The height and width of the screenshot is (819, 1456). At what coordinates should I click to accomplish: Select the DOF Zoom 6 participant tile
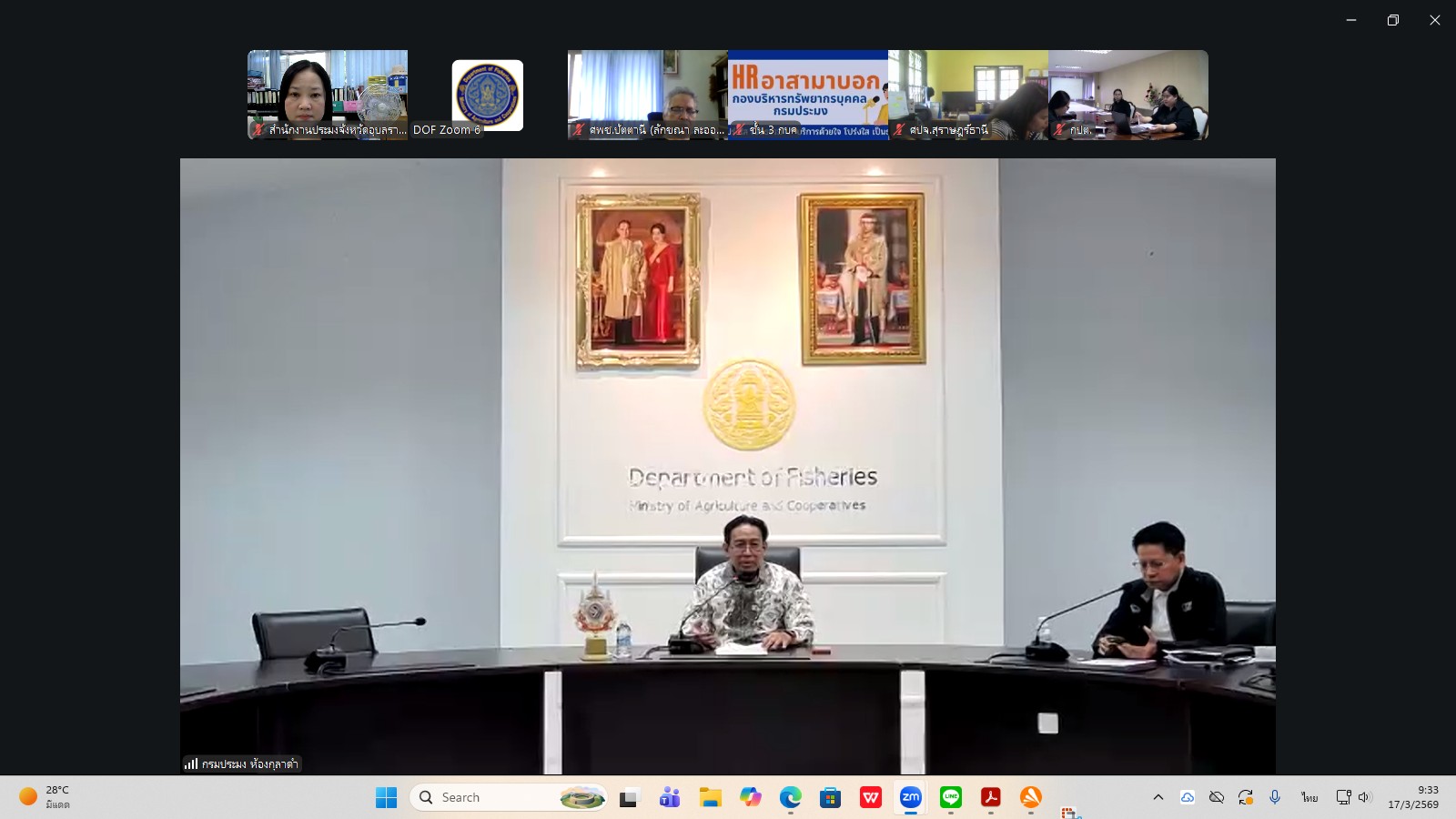click(x=488, y=95)
